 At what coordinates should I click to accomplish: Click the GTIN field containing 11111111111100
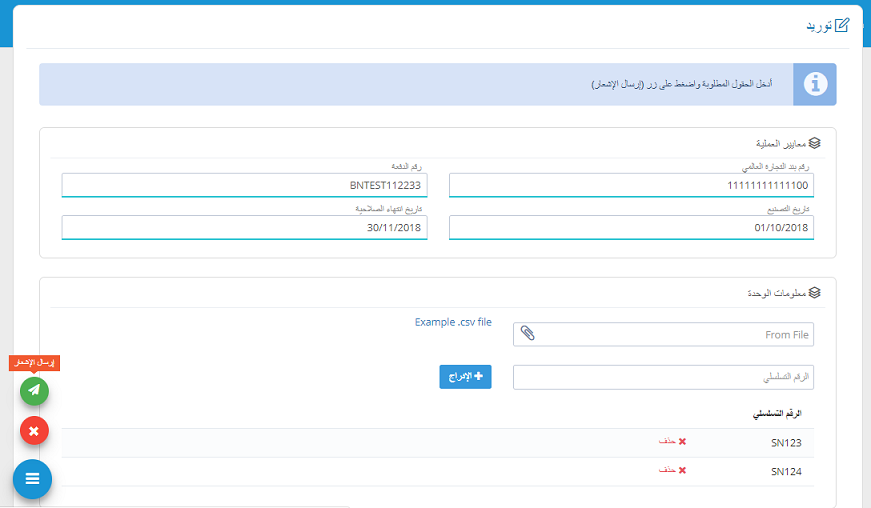click(x=631, y=185)
